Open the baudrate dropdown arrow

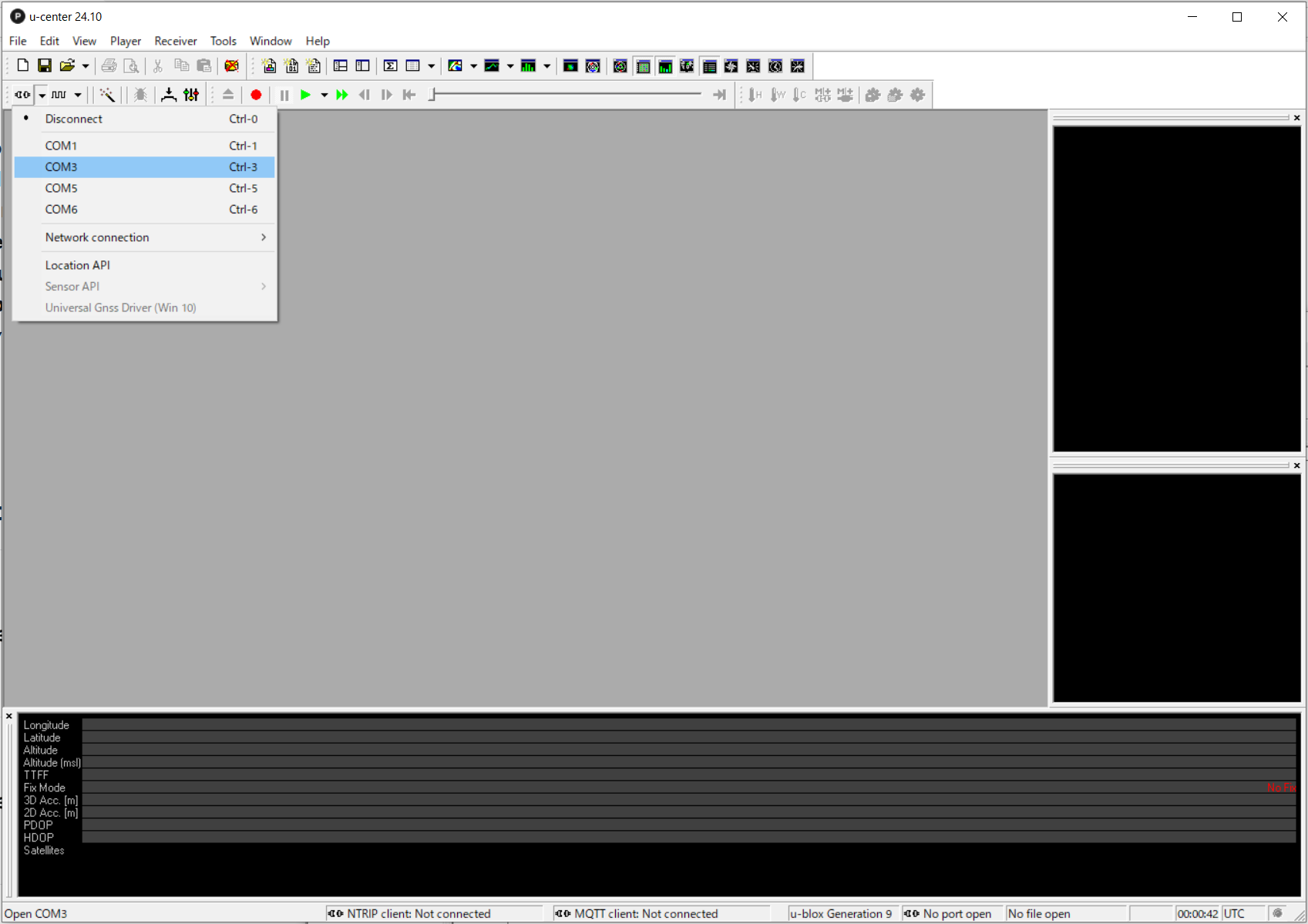point(78,96)
